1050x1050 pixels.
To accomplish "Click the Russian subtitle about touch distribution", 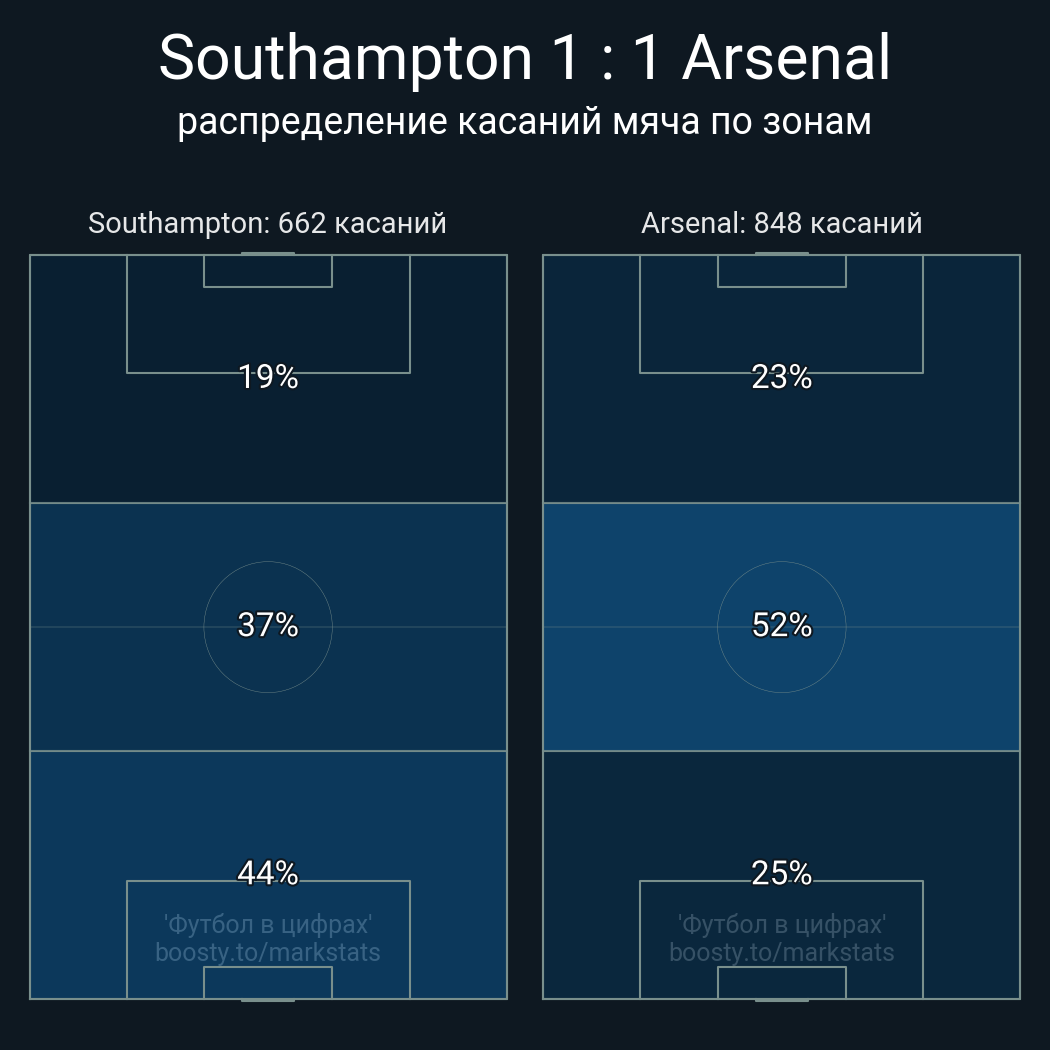I will click(524, 122).
